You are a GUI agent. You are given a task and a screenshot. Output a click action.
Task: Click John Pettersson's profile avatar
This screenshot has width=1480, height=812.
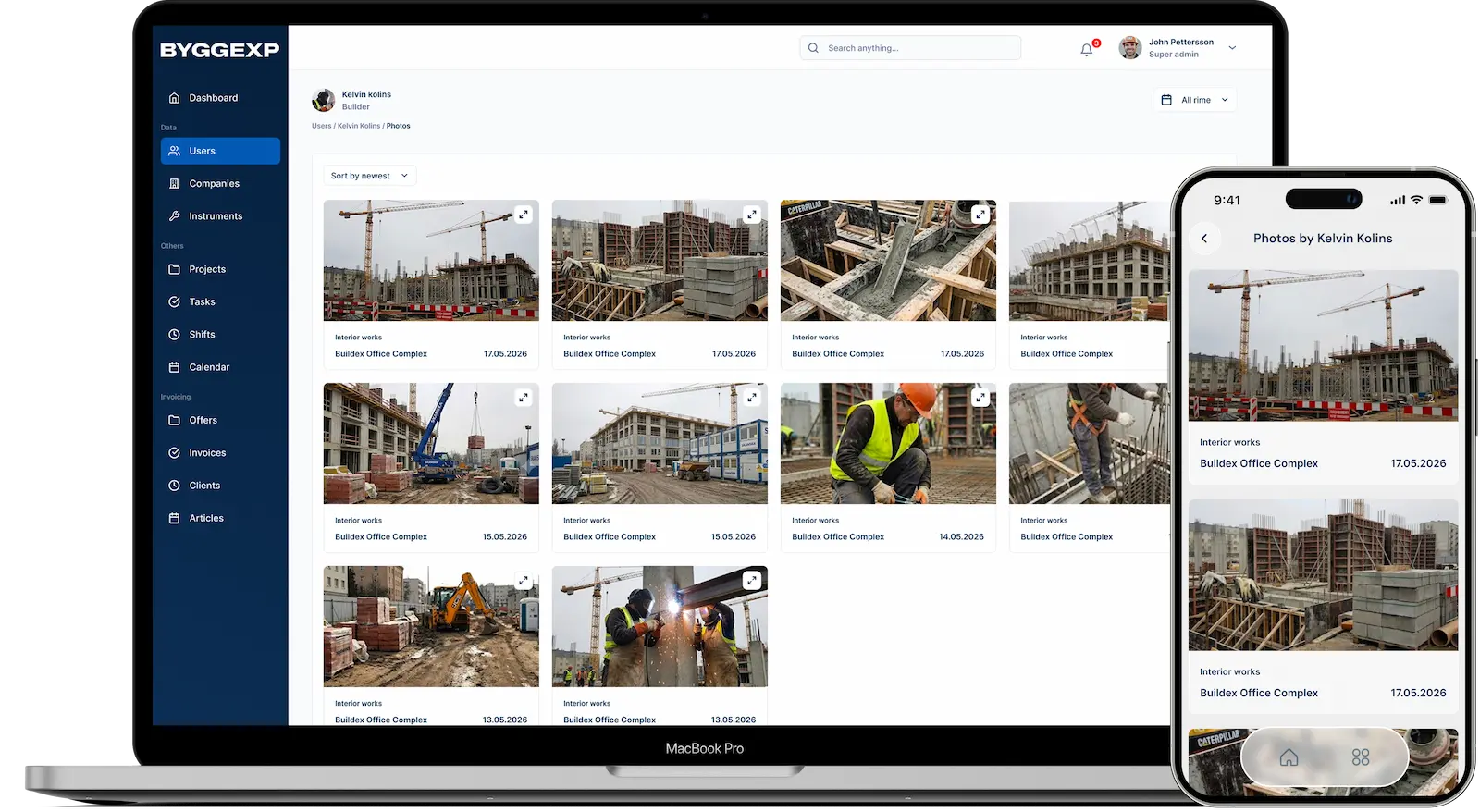(x=1130, y=48)
